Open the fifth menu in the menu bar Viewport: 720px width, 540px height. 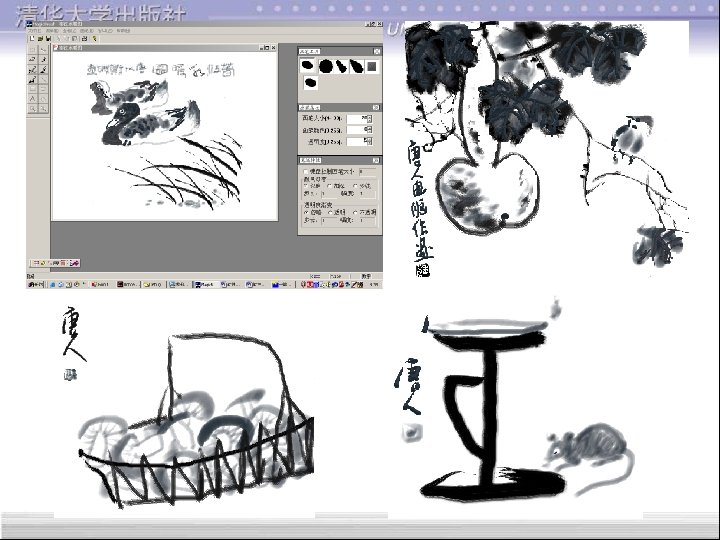pyautogui.click(x=105, y=31)
